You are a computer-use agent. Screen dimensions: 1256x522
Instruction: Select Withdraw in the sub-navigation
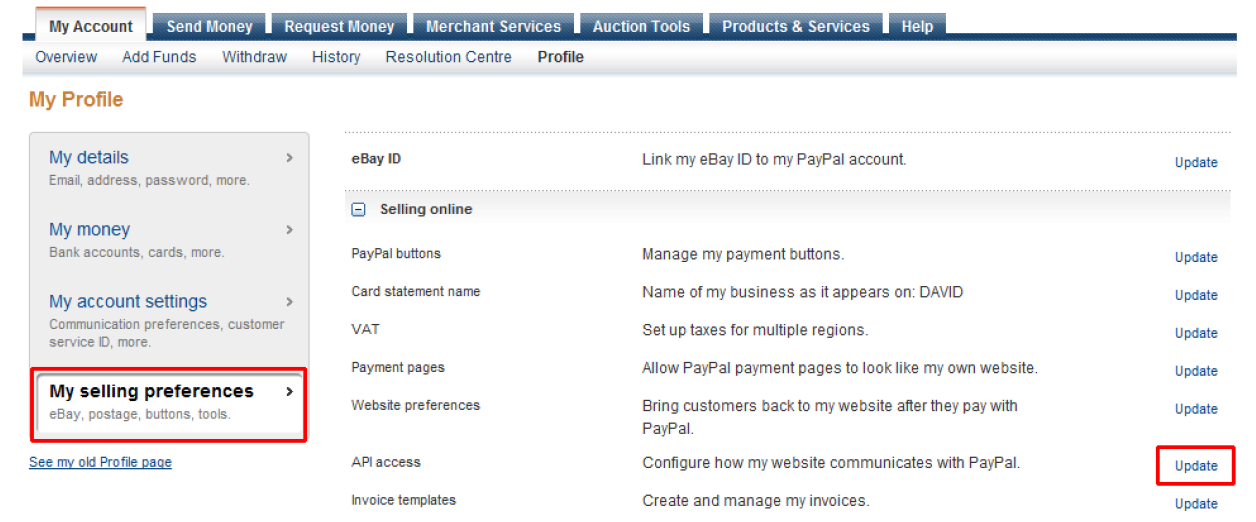click(254, 57)
